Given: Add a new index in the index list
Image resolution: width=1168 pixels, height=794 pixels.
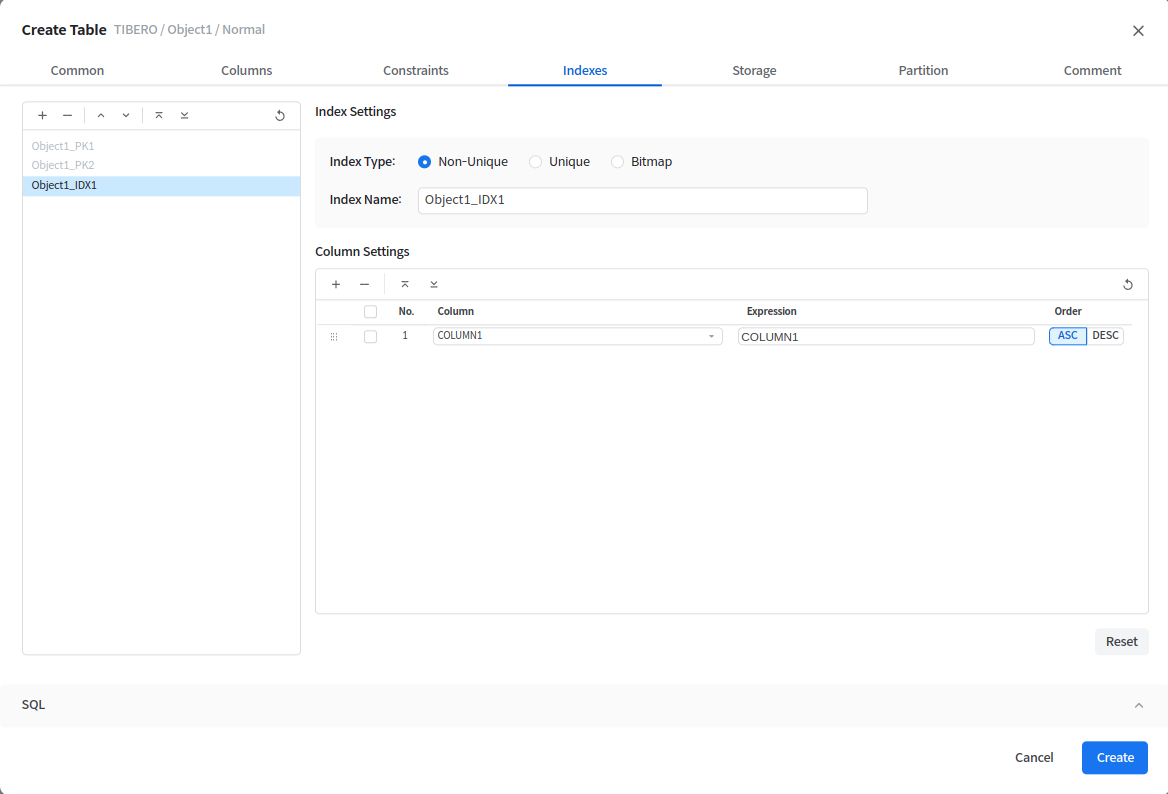Looking at the screenshot, I should tap(42, 116).
